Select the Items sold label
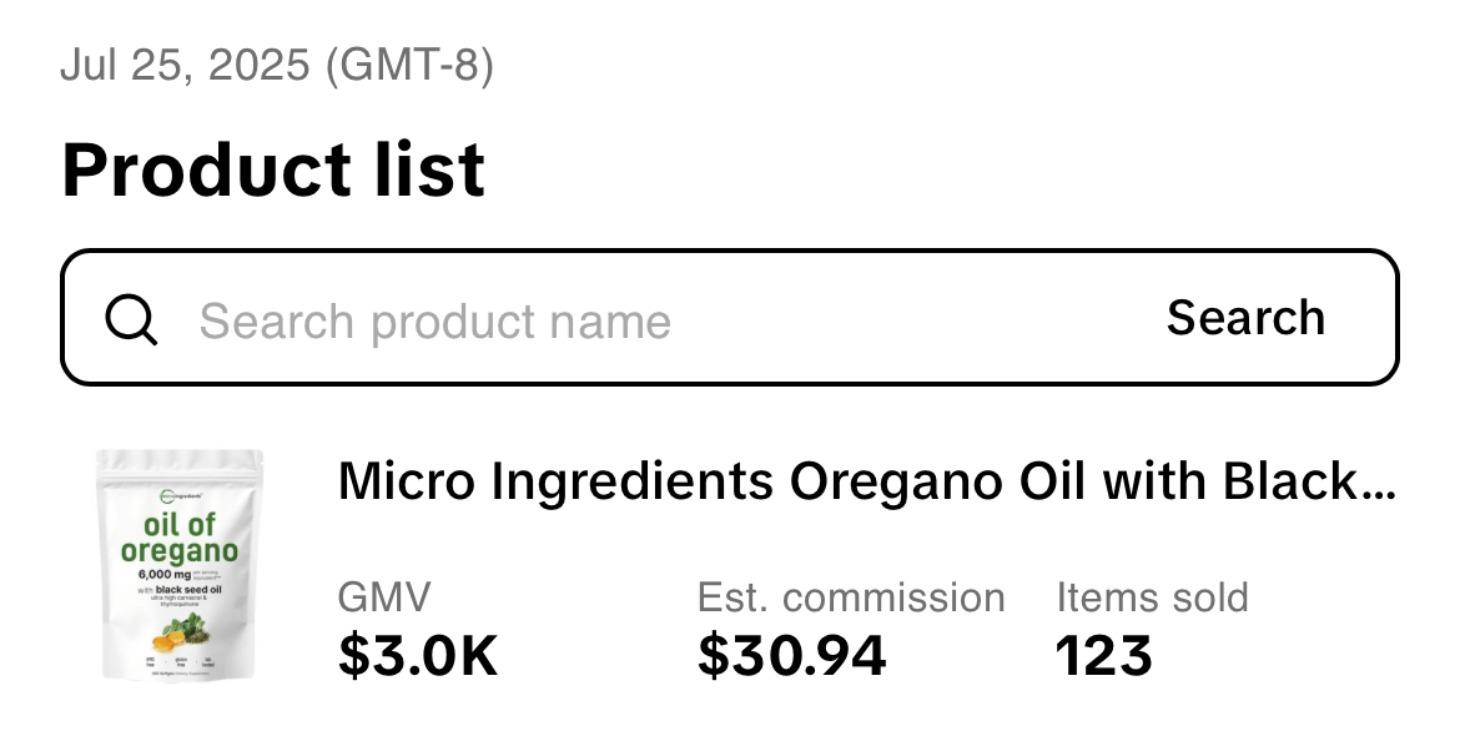1460x752 pixels. (x=1152, y=598)
